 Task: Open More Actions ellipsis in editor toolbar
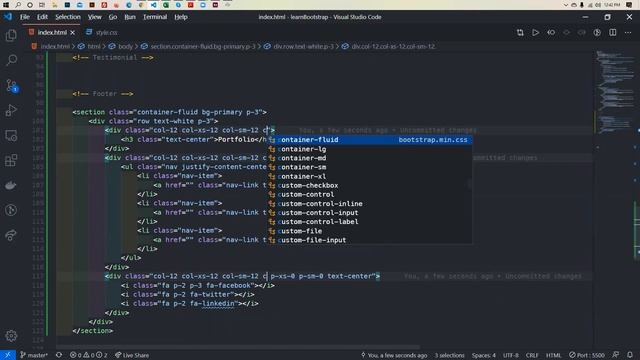(x=628, y=32)
